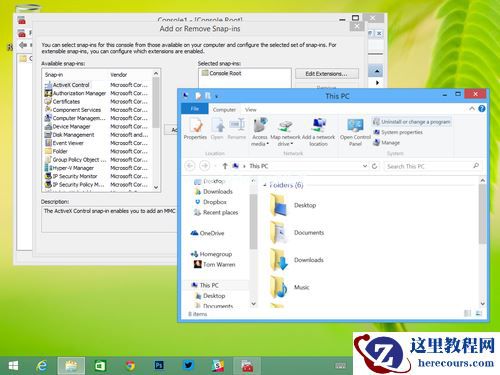Image resolution: width=500 pixels, height=375 pixels.
Task: Open quick access toolbar customize dropdown
Action: (216, 96)
